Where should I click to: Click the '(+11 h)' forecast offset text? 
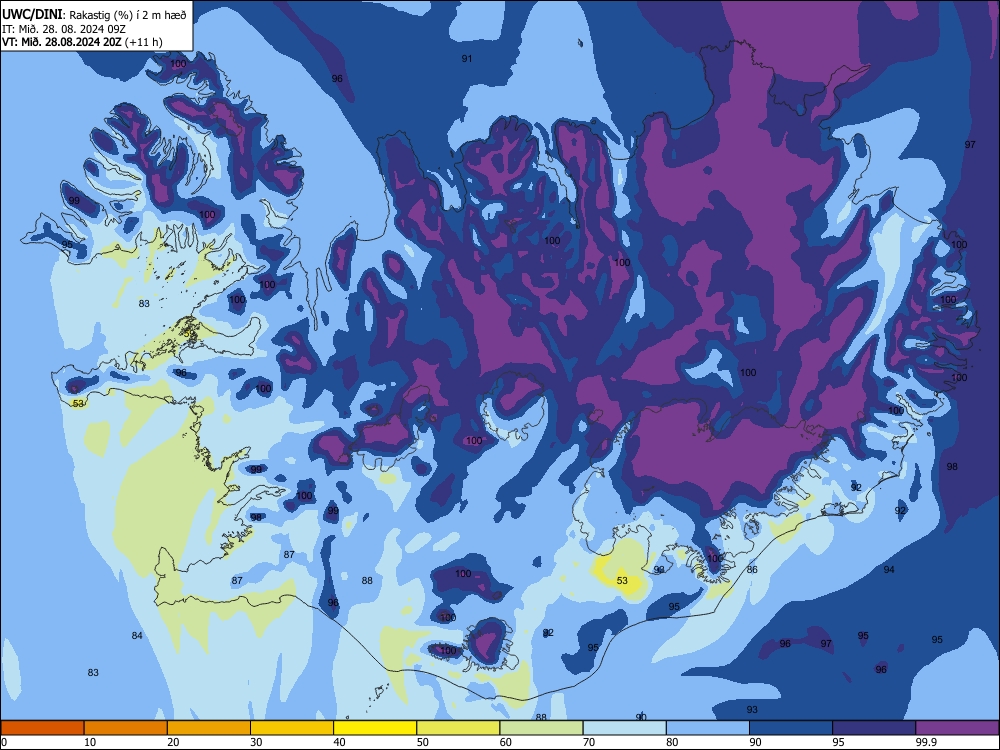click(143, 42)
